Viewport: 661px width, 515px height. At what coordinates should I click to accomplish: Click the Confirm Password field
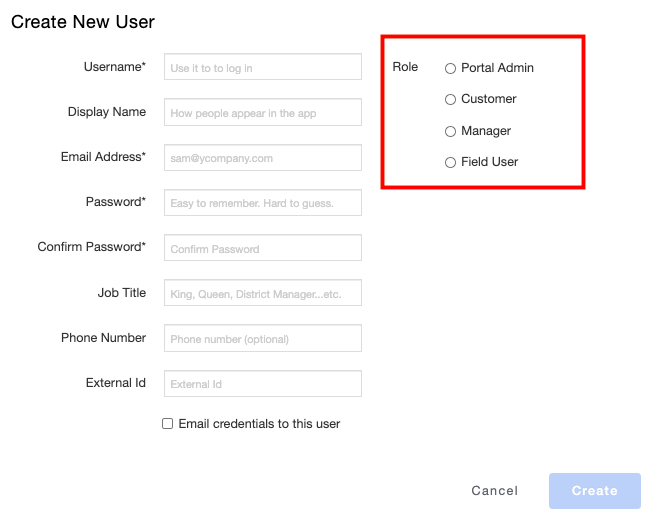(x=263, y=248)
